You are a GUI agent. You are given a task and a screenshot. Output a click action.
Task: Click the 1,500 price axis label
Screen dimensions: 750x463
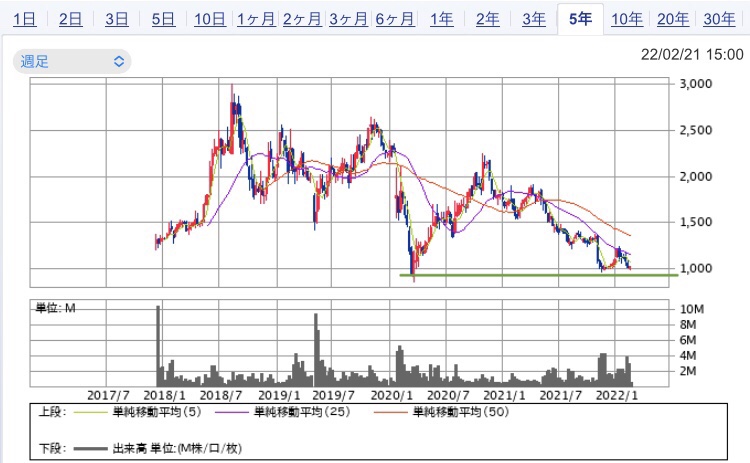click(x=696, y=222)
